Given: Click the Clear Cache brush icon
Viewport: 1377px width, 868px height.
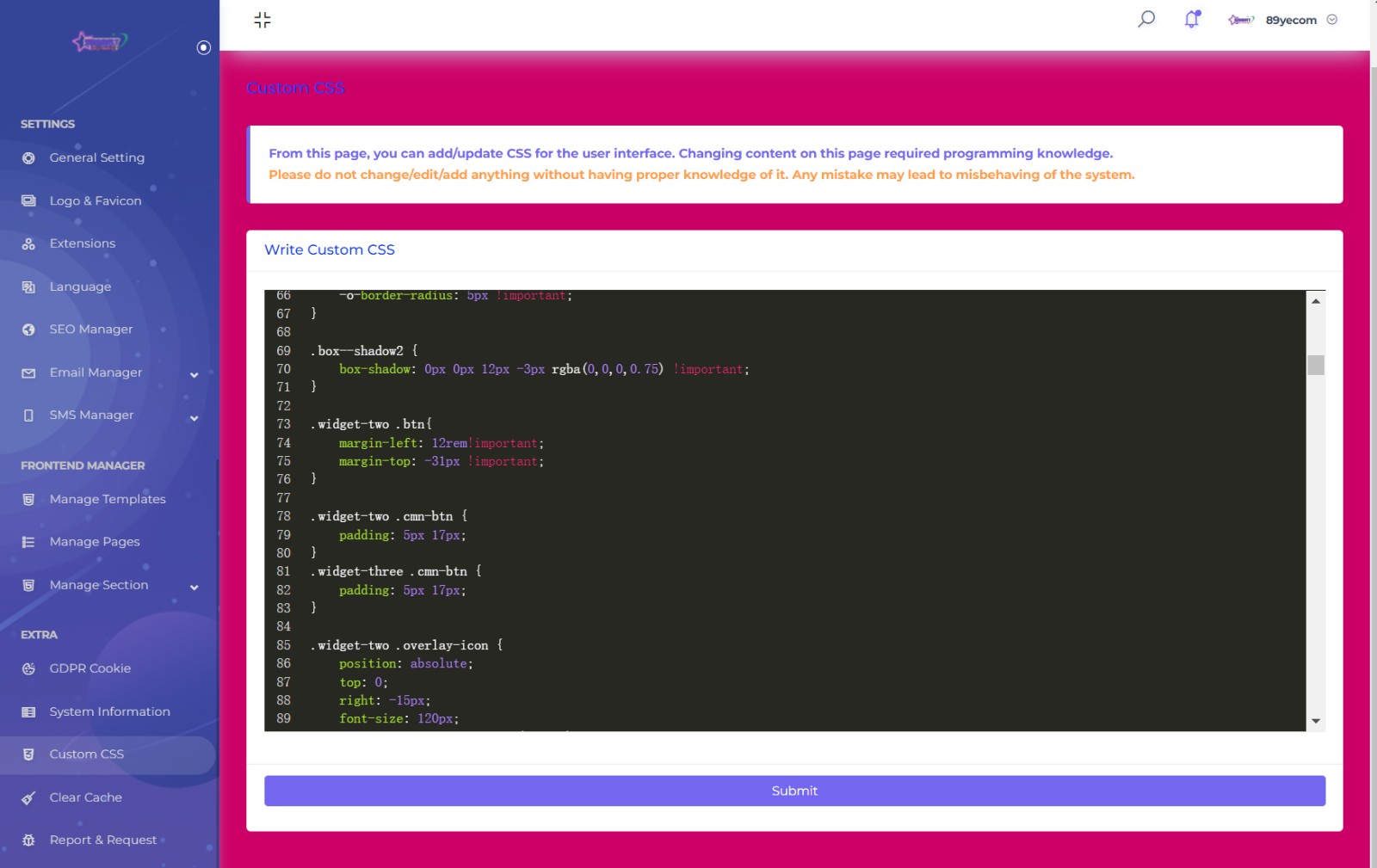Looking at the screenshot, I should coord(28,798).
